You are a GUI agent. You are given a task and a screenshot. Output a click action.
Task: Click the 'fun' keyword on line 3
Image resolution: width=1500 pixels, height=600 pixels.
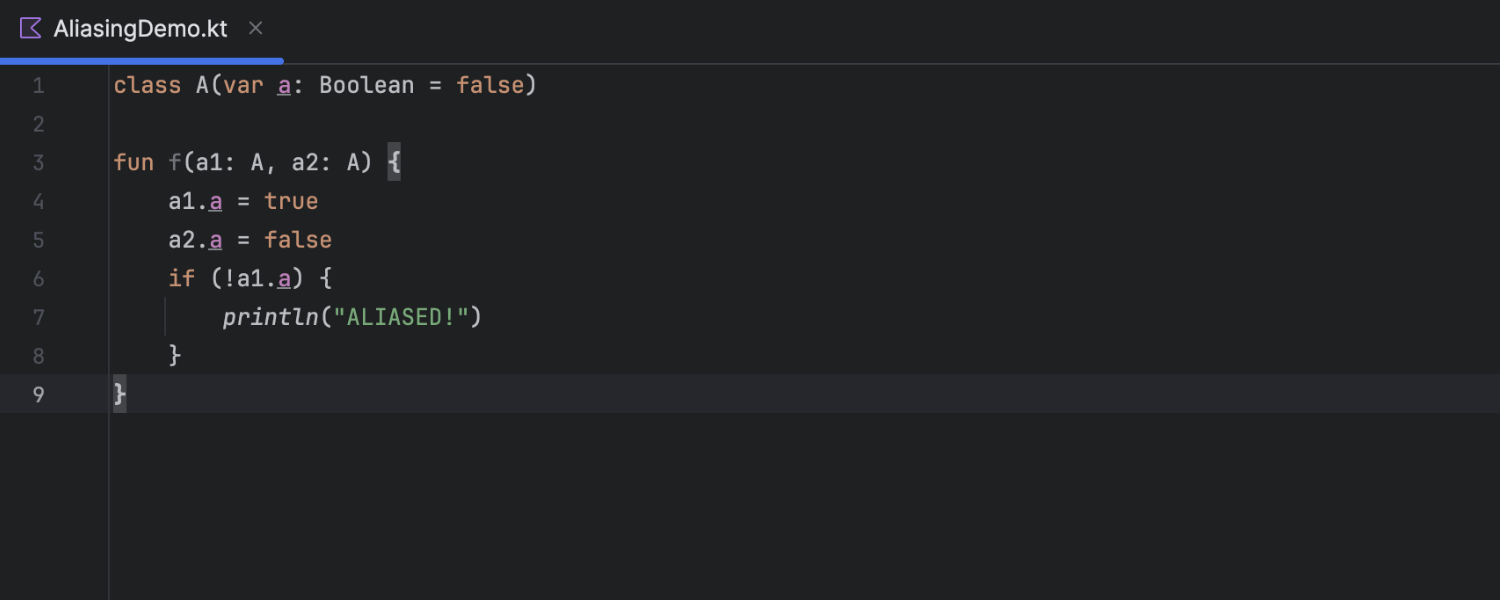[133, 163]
